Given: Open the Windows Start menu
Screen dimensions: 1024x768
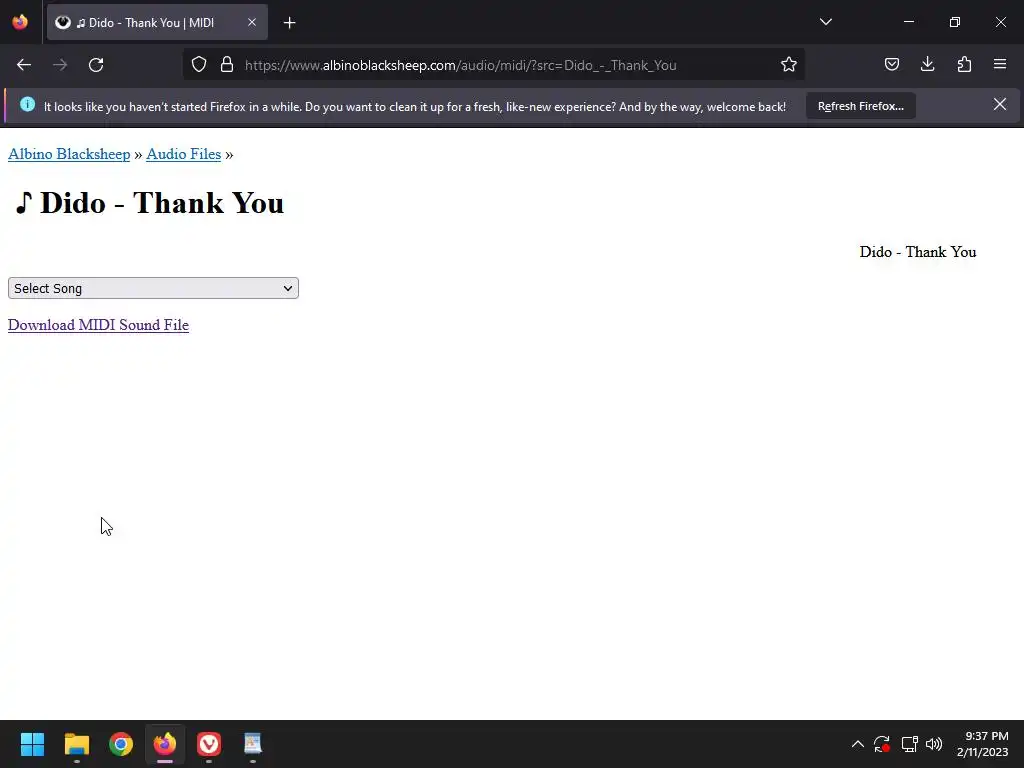Looking at the screenshot, I should (x=32, y=744).
